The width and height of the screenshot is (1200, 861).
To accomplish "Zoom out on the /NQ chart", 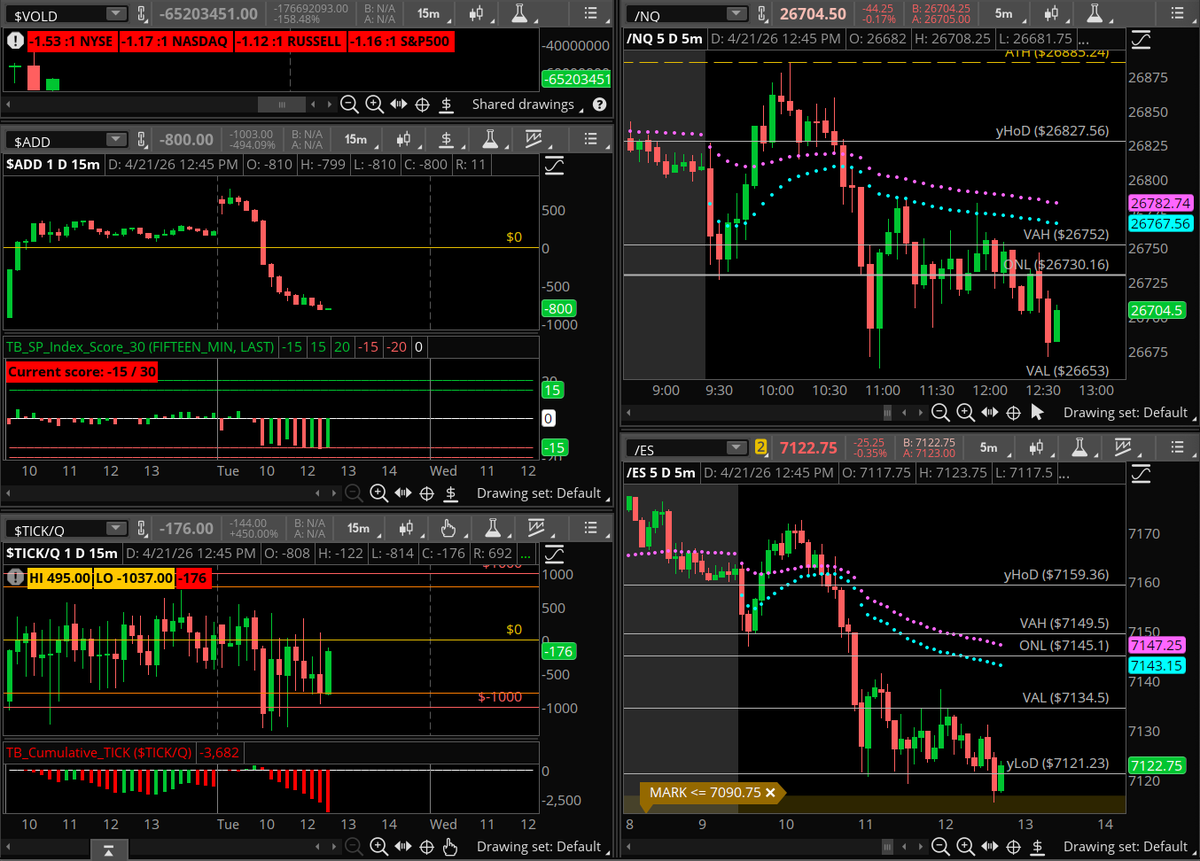I will coord(941,412).
